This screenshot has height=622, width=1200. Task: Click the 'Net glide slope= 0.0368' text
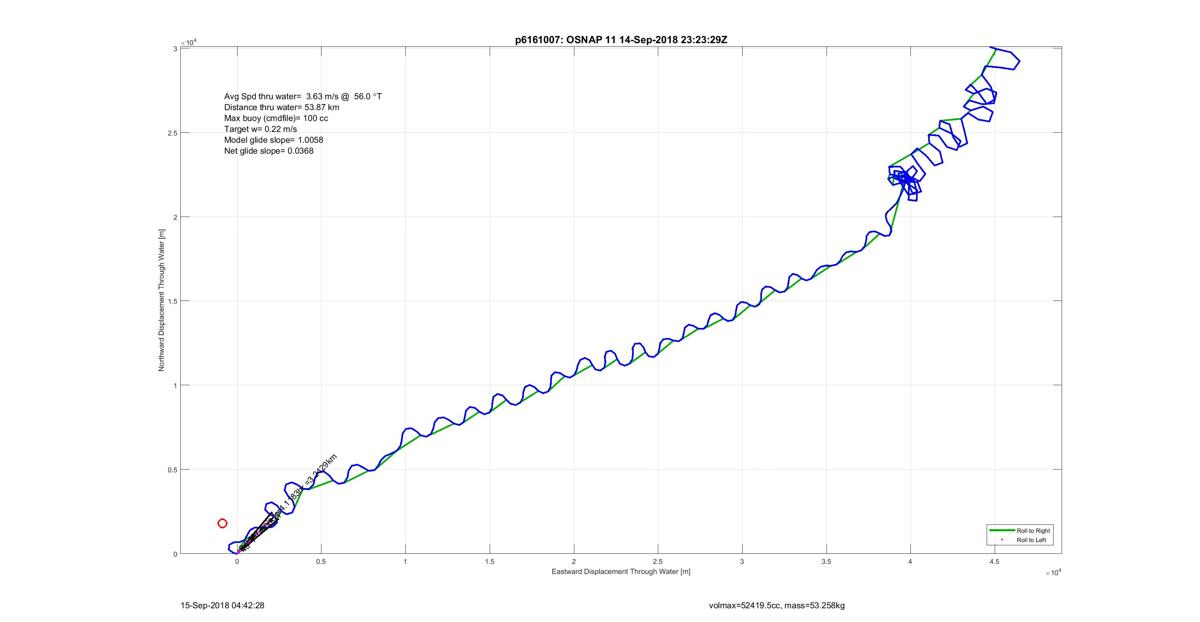pos(269,151)
